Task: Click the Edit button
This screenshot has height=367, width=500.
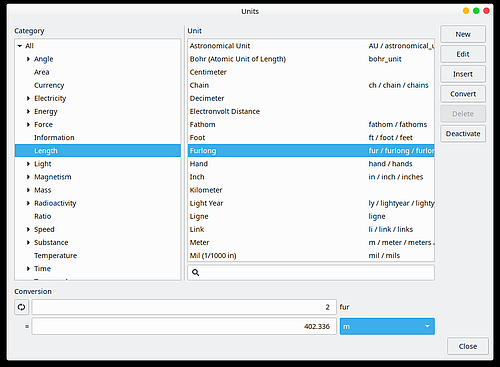Action: [463, 54]
